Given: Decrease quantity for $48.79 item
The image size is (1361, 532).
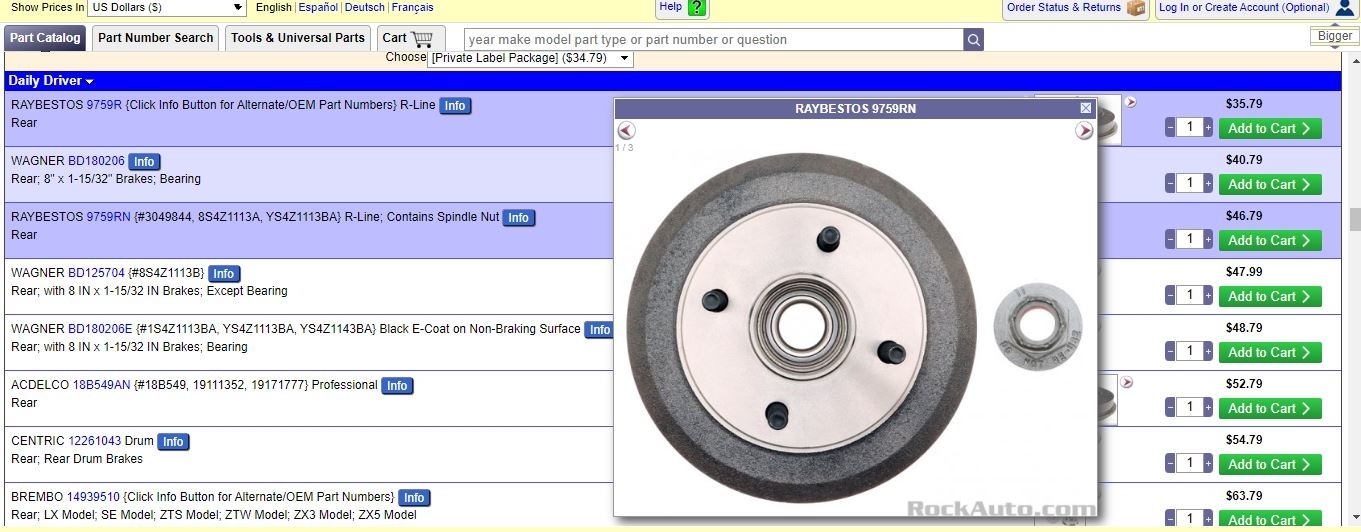Looking at the screenshot, I should pyautogui.click(x=1170, y=352).
